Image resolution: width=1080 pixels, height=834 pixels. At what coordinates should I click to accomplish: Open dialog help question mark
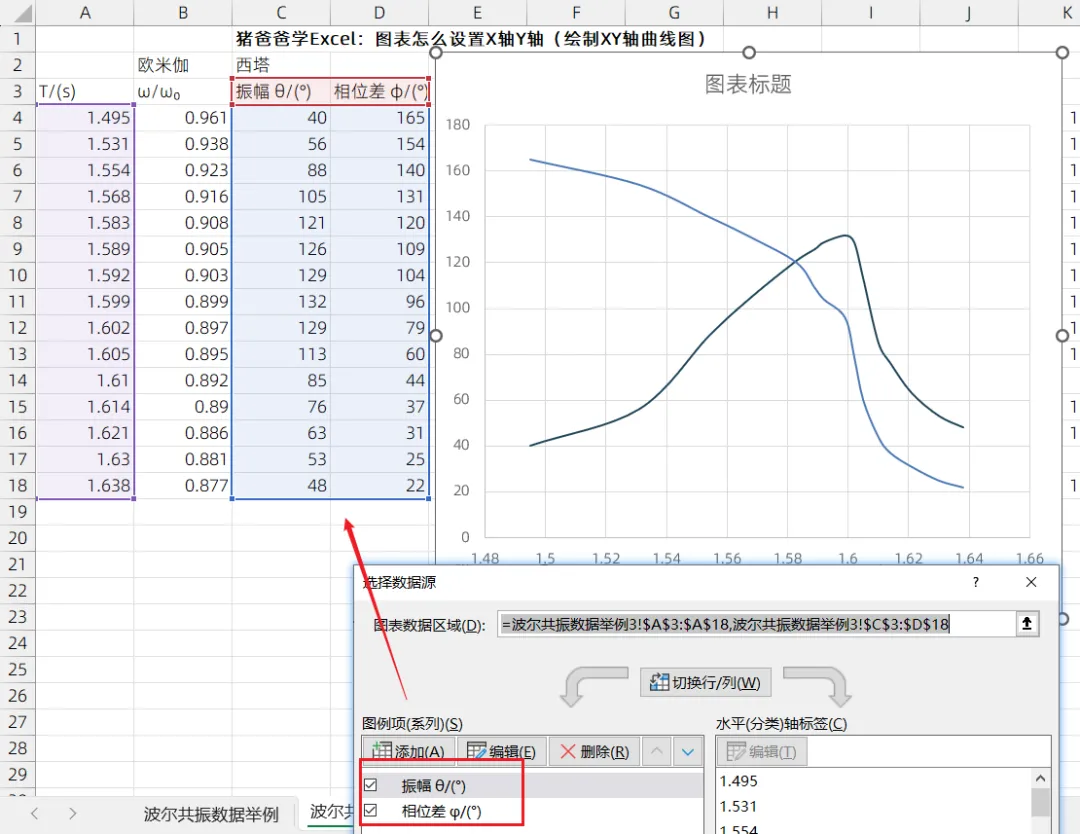975,583
